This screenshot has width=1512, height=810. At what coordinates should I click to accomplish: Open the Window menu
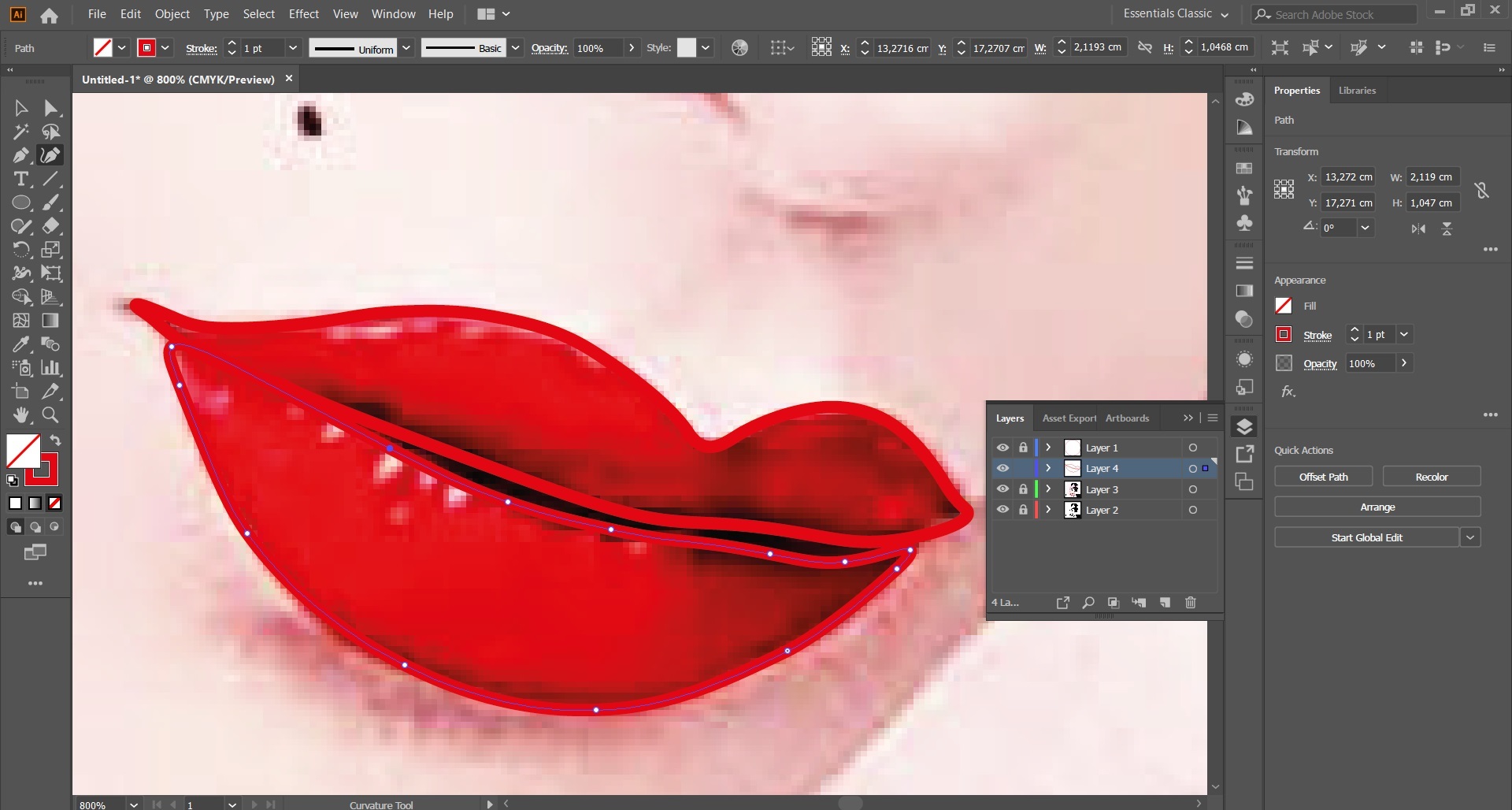[x=393, y=14]
